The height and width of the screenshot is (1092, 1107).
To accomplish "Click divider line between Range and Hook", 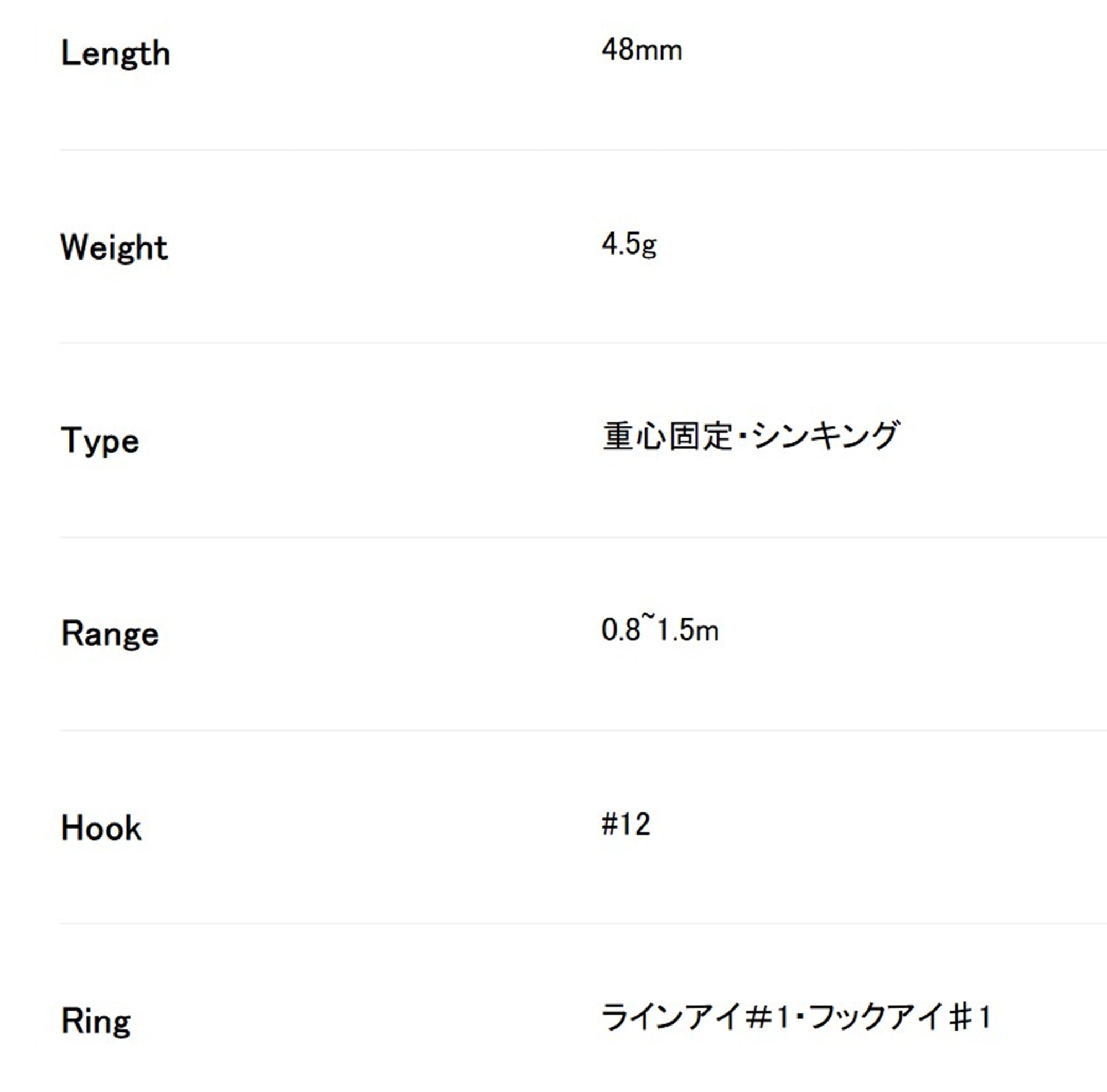I will pyautogui.click(x=583, y=730).
